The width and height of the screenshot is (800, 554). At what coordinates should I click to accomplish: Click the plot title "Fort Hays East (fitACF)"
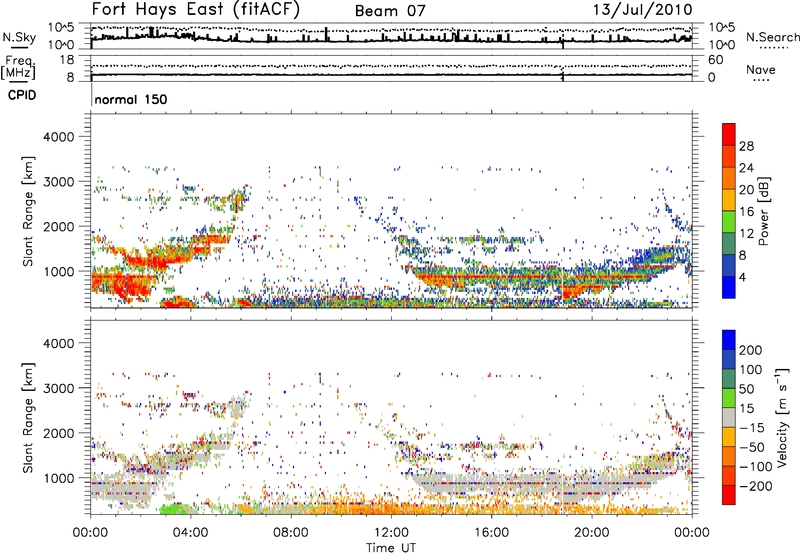[196, 10]
